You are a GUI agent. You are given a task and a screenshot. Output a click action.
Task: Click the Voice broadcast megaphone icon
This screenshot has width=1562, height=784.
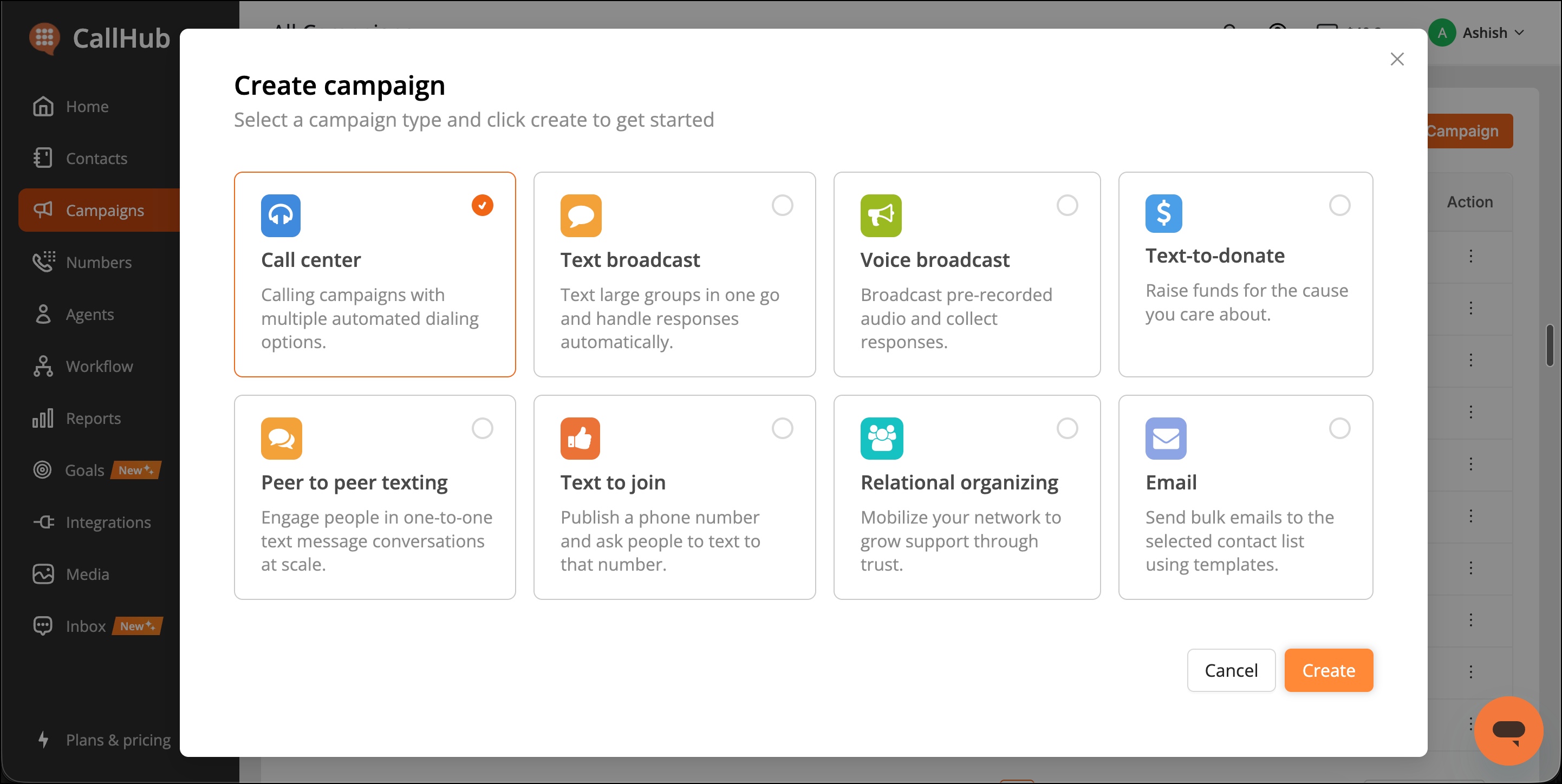(881, 215)
